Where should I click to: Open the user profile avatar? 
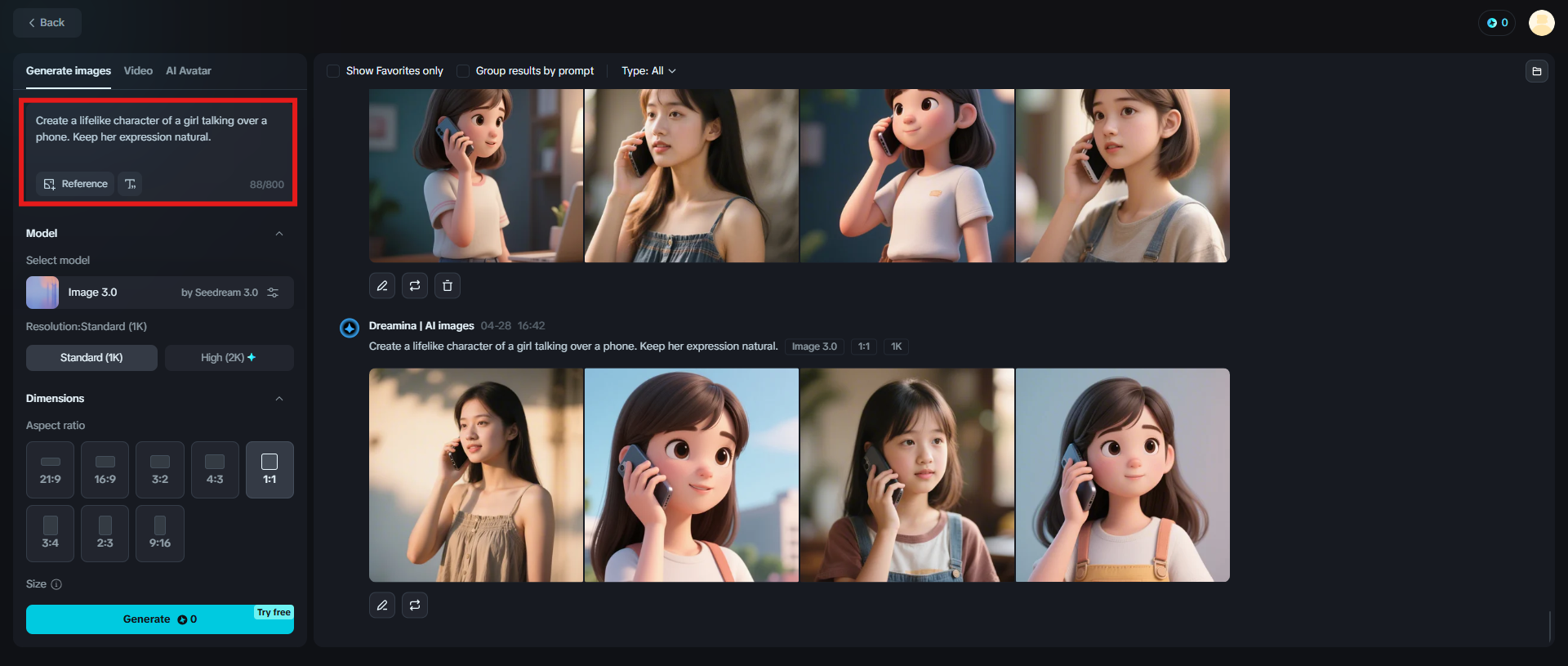pyautogui.click(x=1542, y=23)
